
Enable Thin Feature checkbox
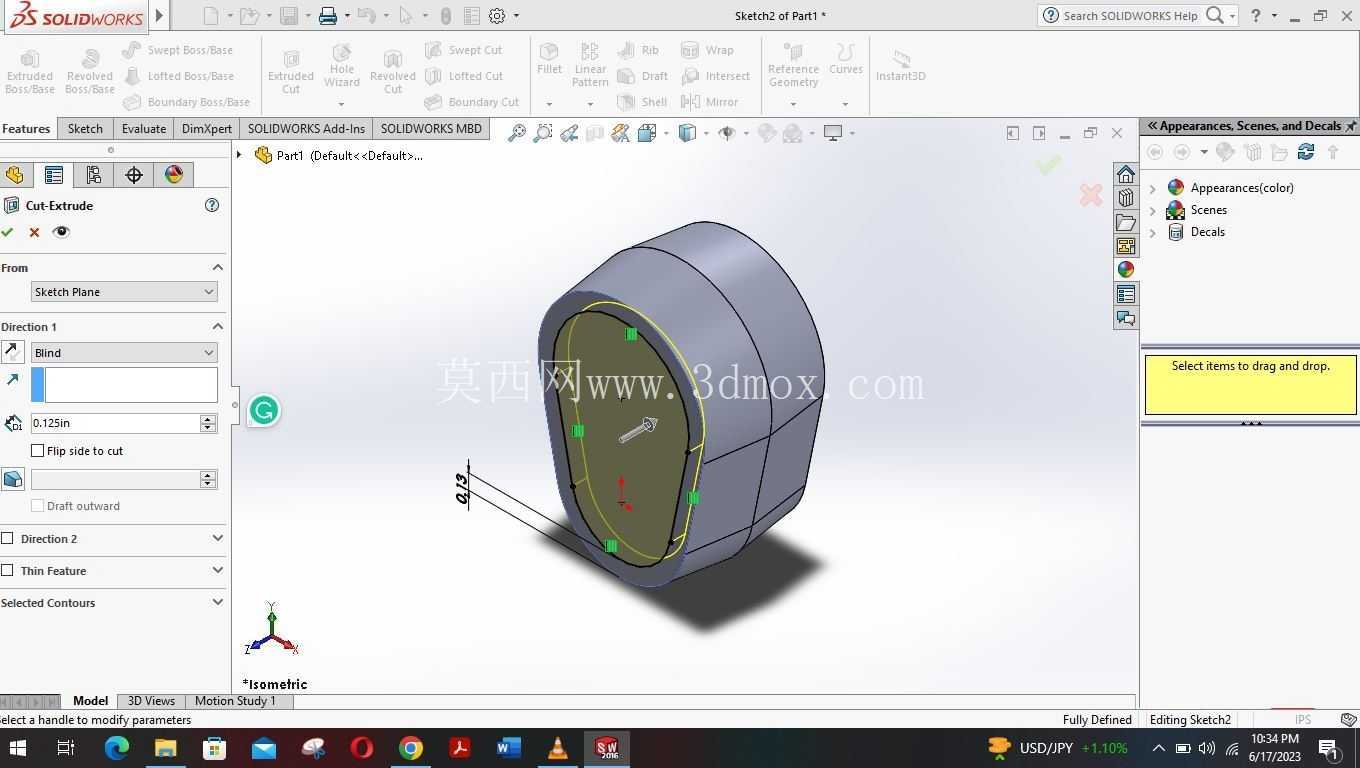[7, 571]
